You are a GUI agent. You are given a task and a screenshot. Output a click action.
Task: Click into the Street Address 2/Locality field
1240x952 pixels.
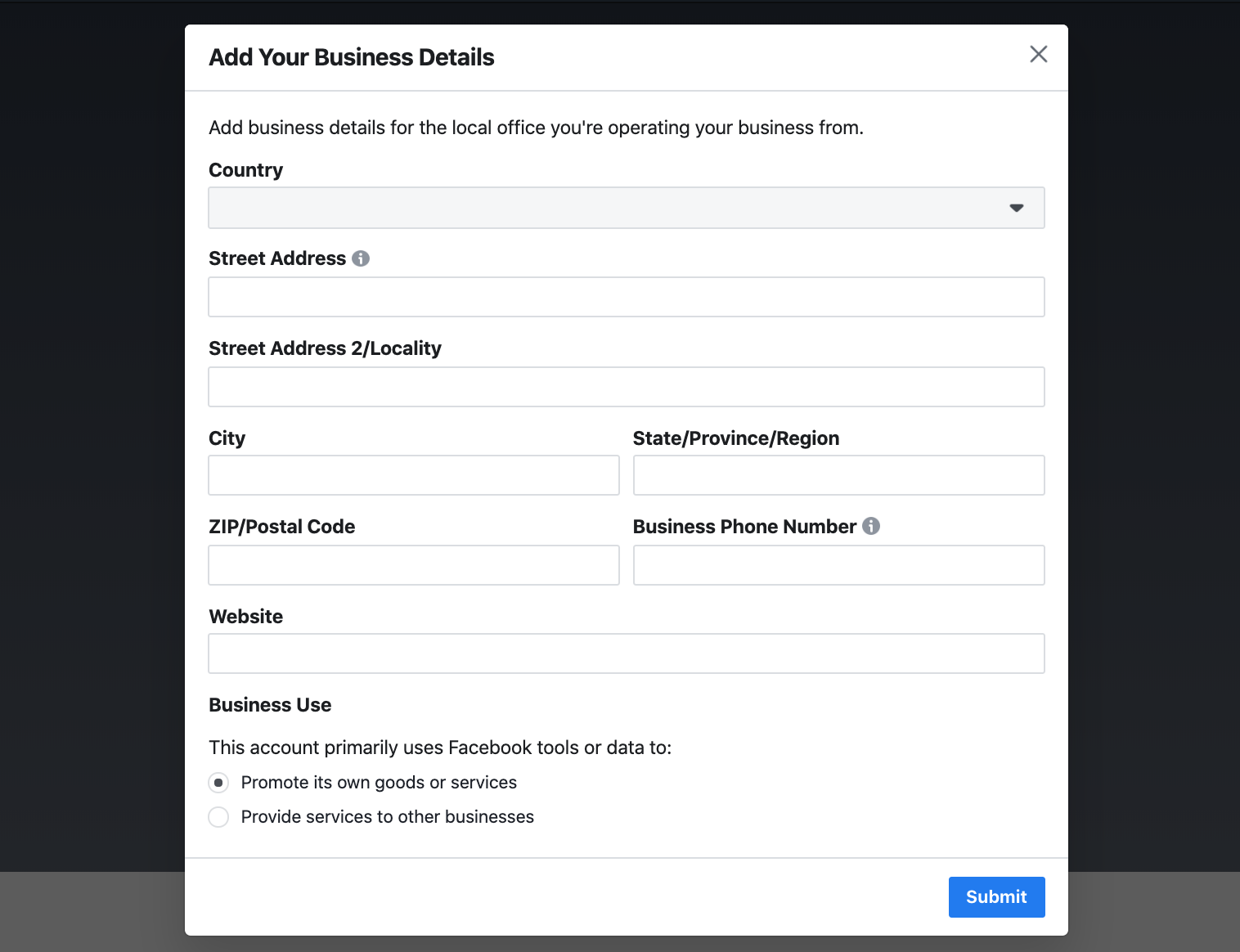point(626,387)
